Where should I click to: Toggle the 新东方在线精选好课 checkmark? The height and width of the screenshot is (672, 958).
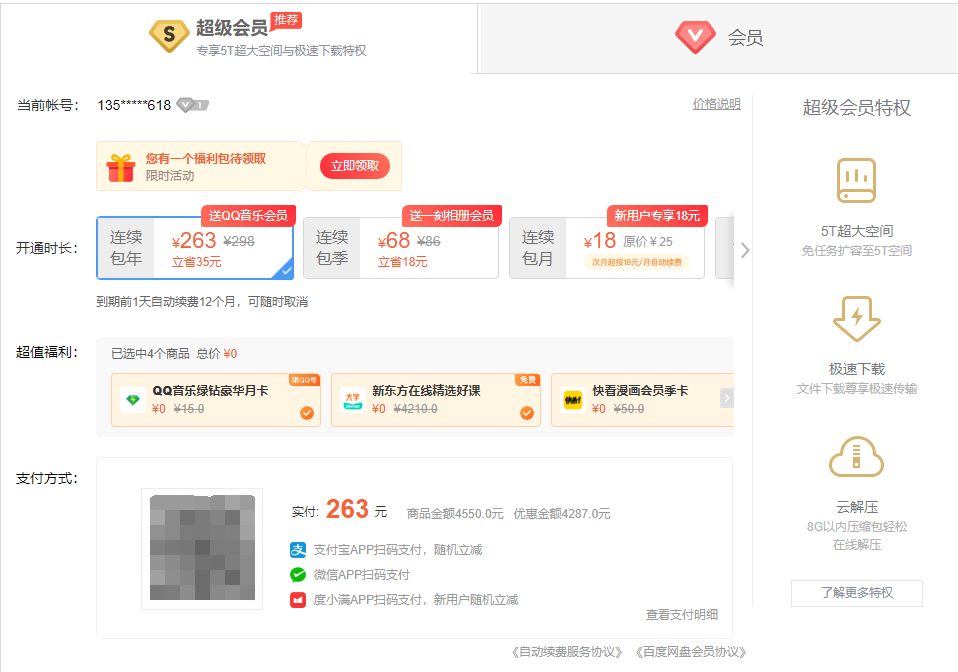tap(527, 413)
